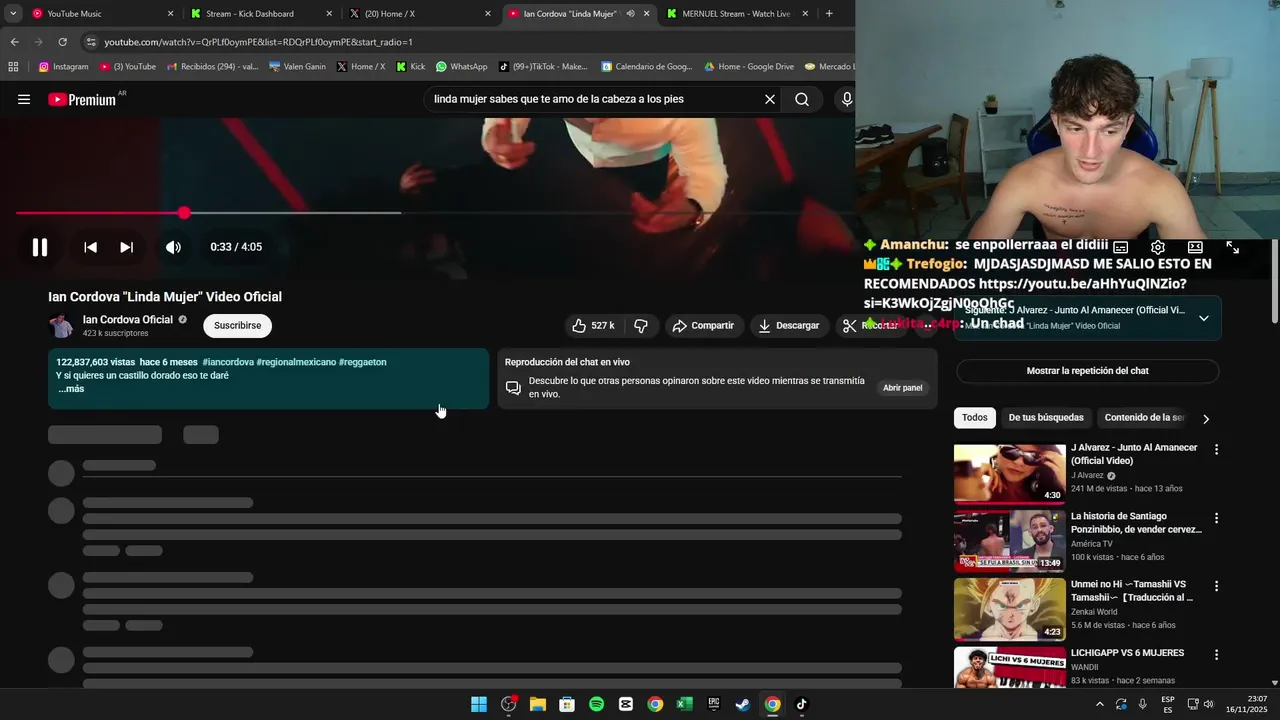Screen dimensions: 1280x720
Task: Open Ian Cordova channel avatar
Action: (x=61, y=325)
